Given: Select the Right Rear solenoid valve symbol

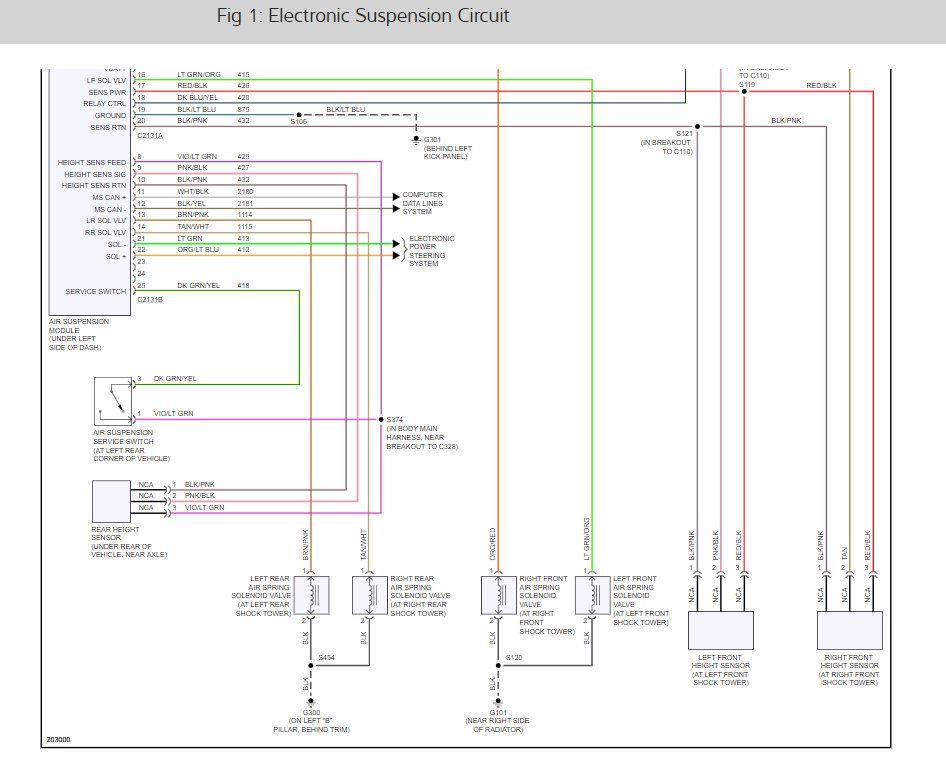Looking at the screenshot, I should point(369,595).
